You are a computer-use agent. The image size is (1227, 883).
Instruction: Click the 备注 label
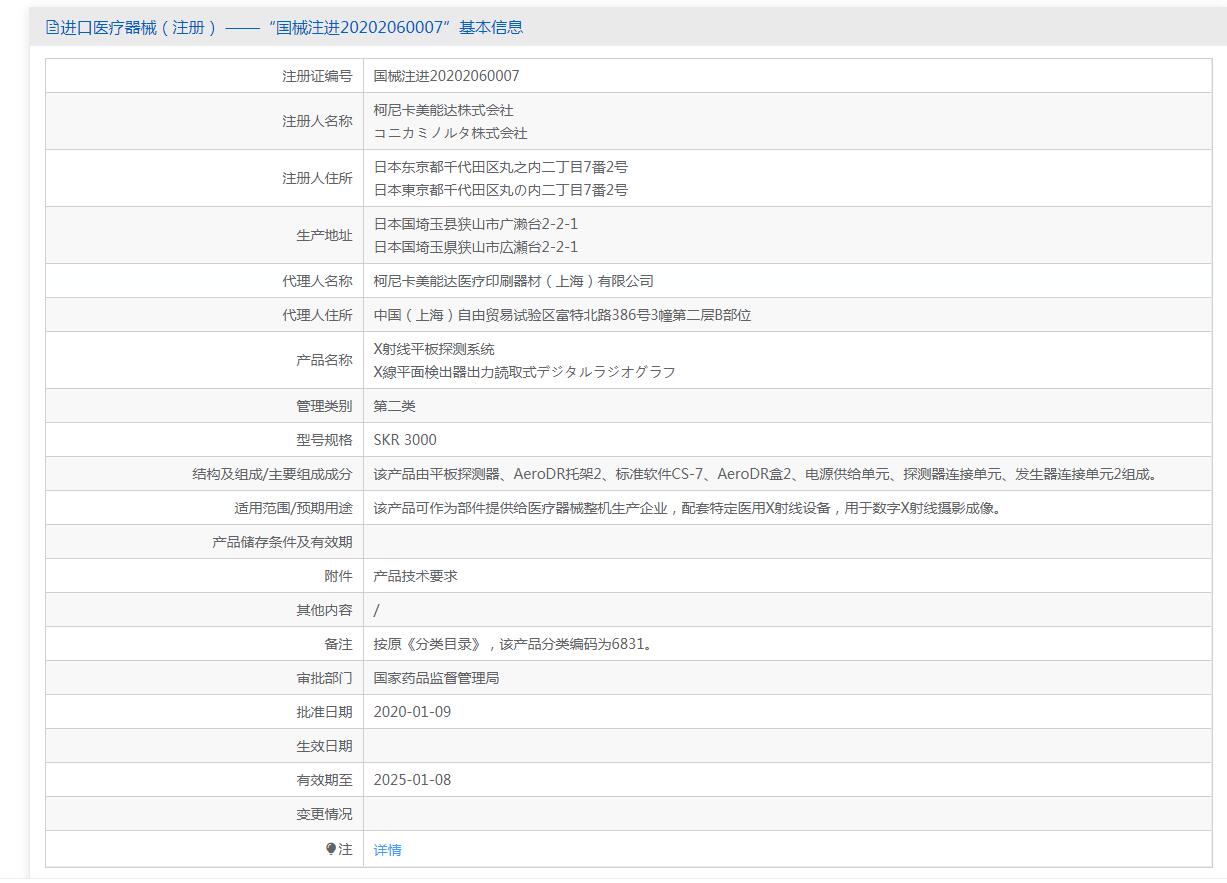[x=338, y=644]
